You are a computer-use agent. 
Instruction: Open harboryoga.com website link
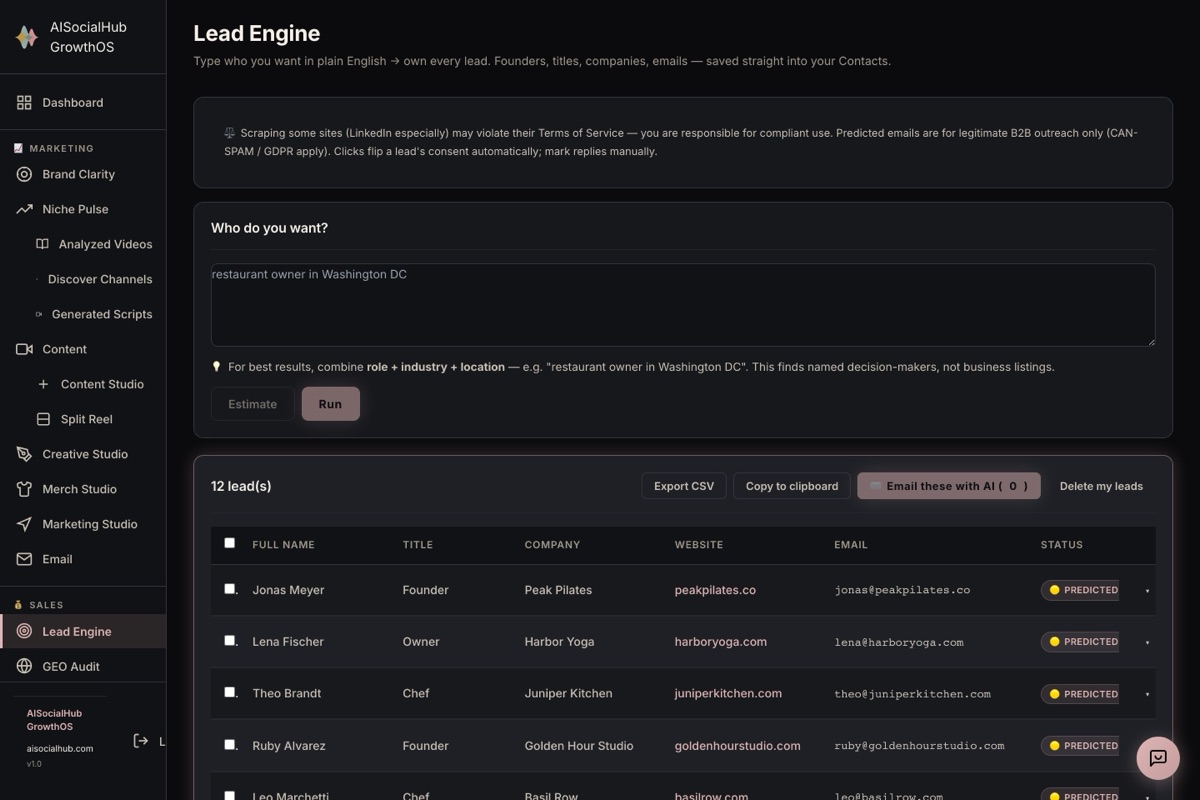tap(721, 642)
